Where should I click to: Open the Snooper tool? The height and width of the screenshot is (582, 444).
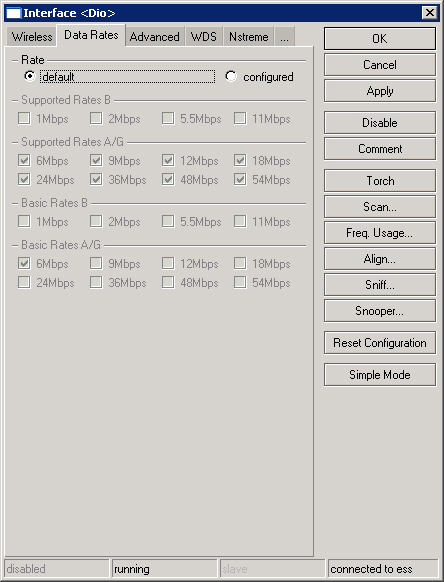point(380,311)
